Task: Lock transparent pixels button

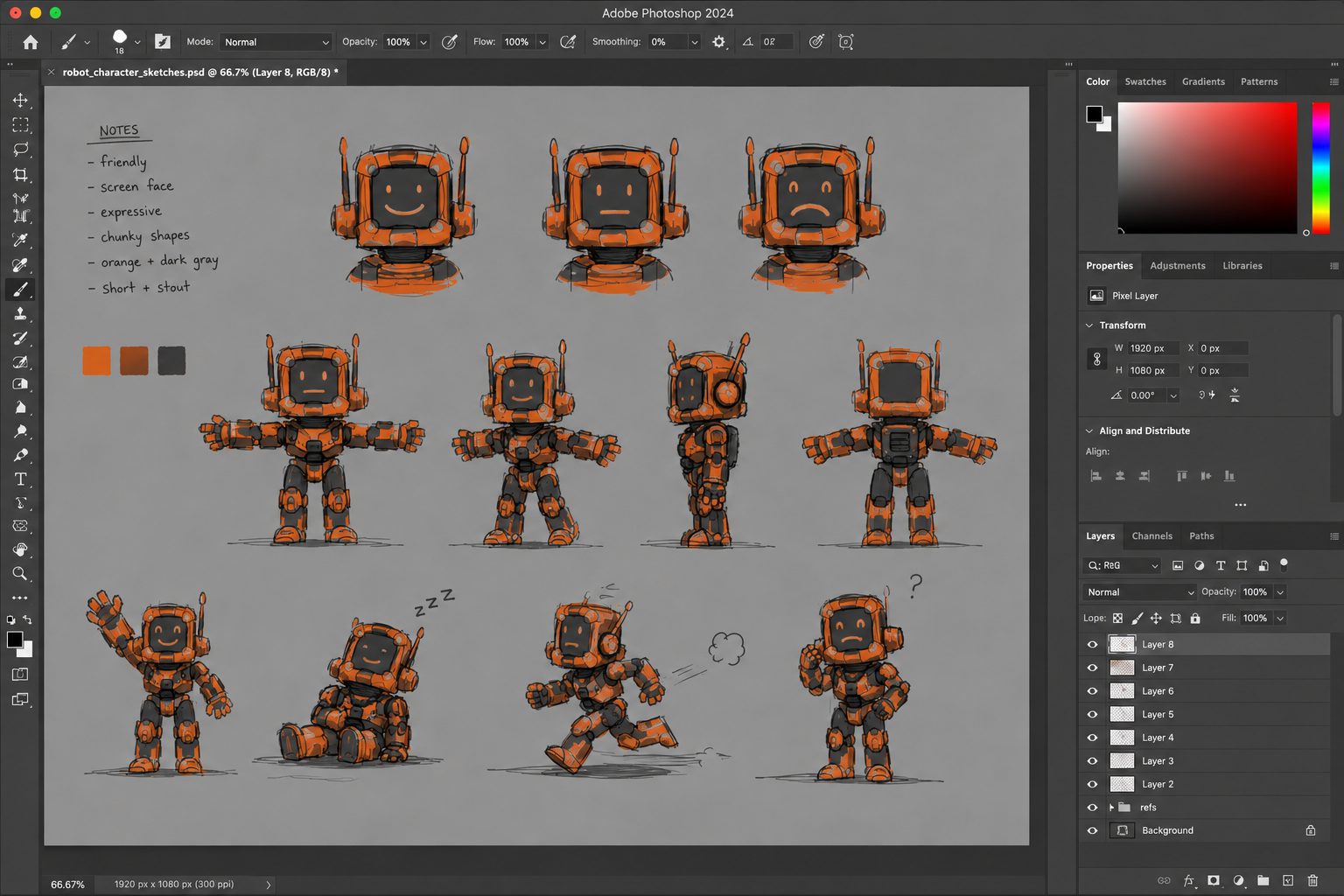Action: click(1117, 619)
